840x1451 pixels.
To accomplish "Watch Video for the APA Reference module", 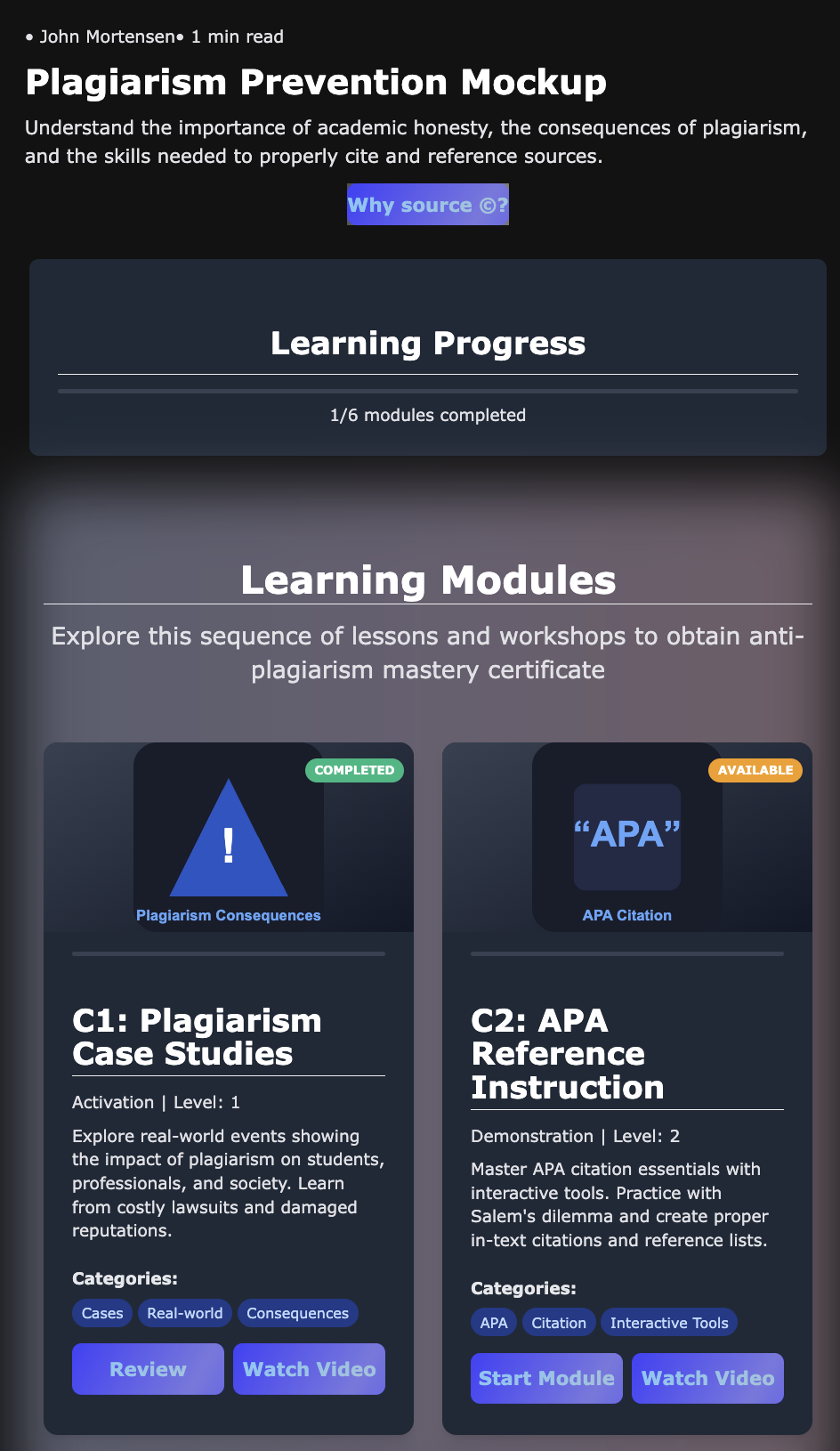I will [x=707, y=1378].
